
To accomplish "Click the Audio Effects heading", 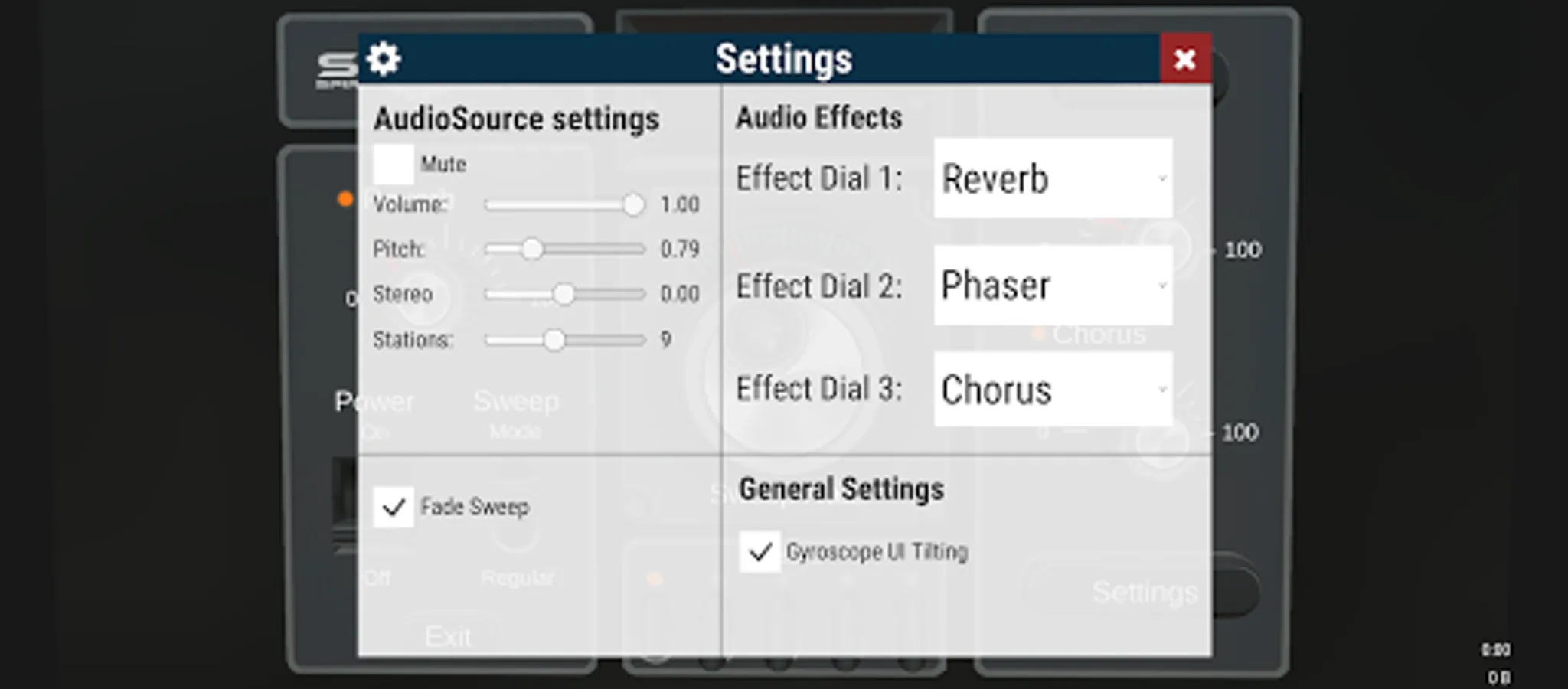I will coord(818,118).
